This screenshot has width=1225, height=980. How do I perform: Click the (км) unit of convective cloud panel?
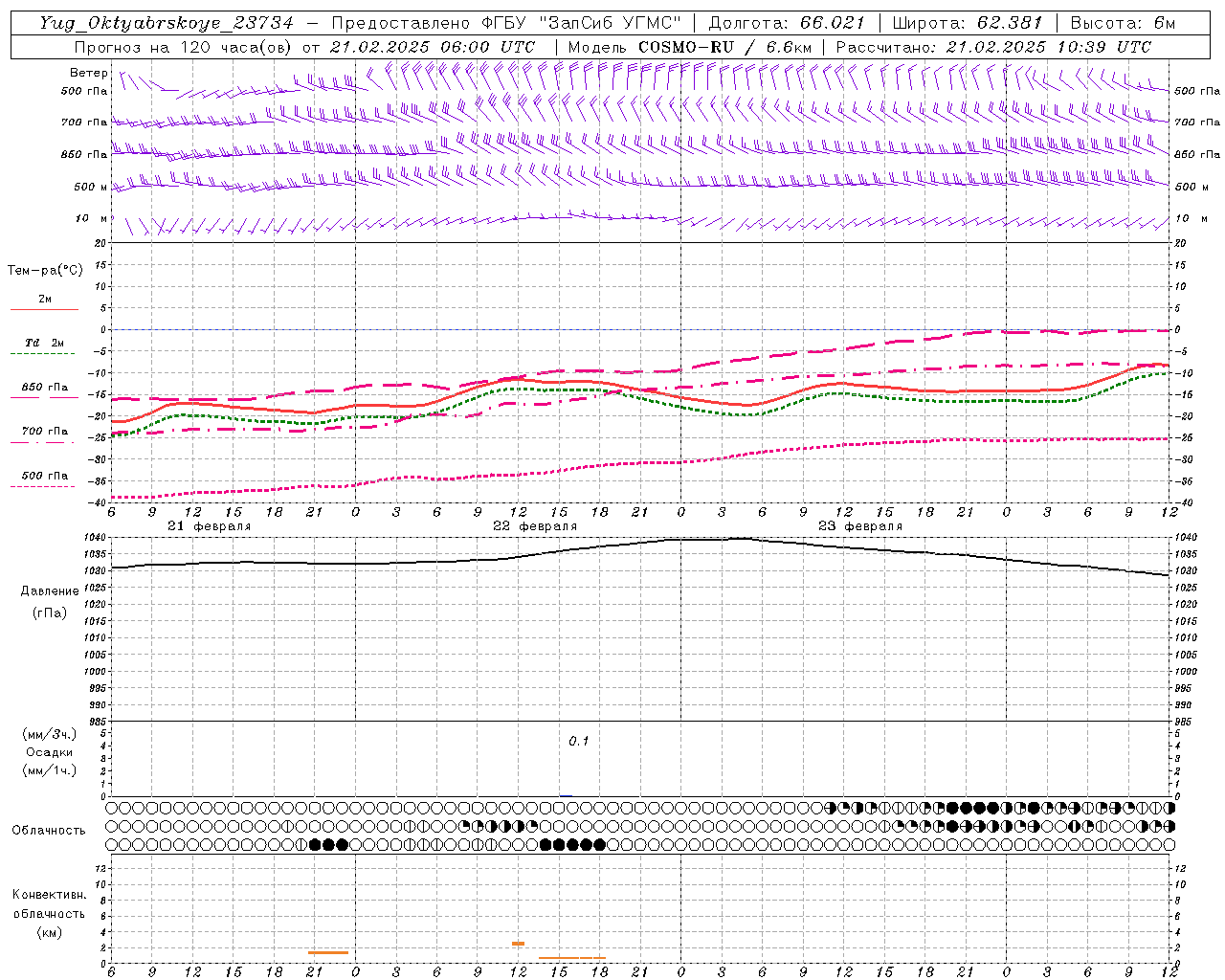tap(50, 932)
